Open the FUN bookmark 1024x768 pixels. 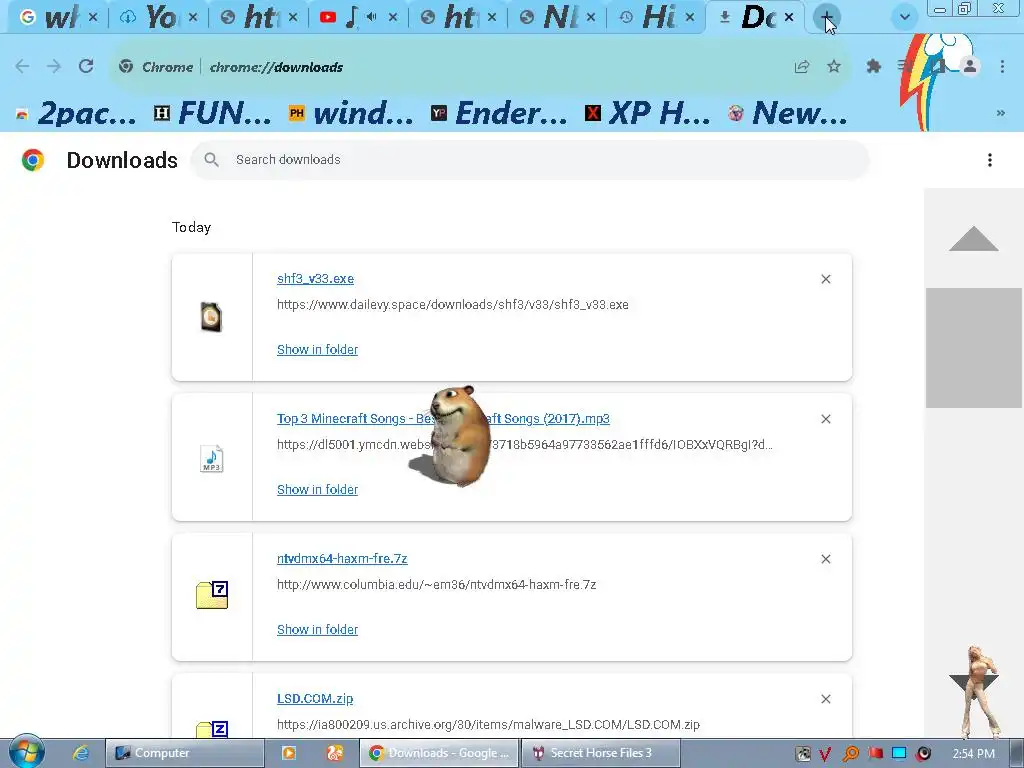(213, 113)
